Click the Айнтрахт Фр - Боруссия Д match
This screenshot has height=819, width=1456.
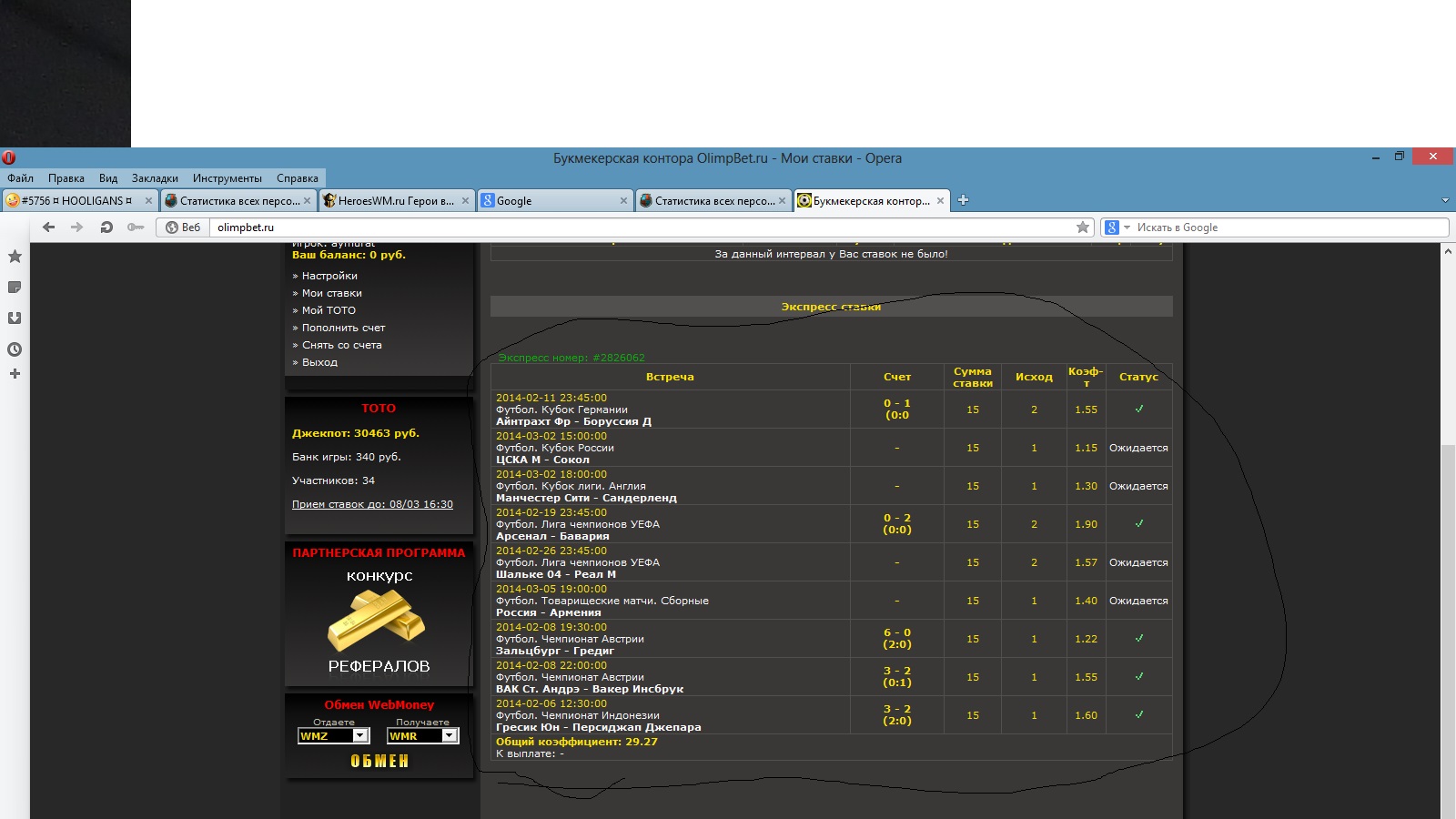573,421
